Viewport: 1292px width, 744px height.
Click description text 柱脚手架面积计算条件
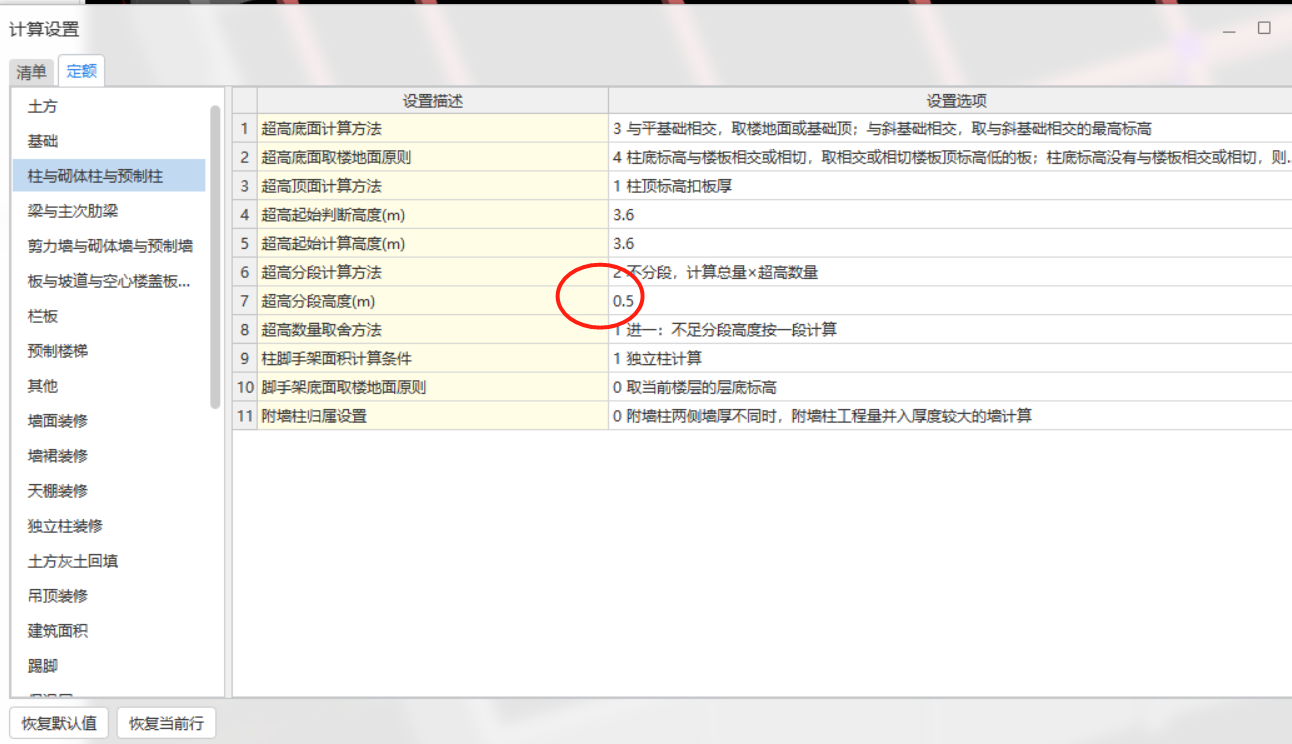[x=336, y=358]
